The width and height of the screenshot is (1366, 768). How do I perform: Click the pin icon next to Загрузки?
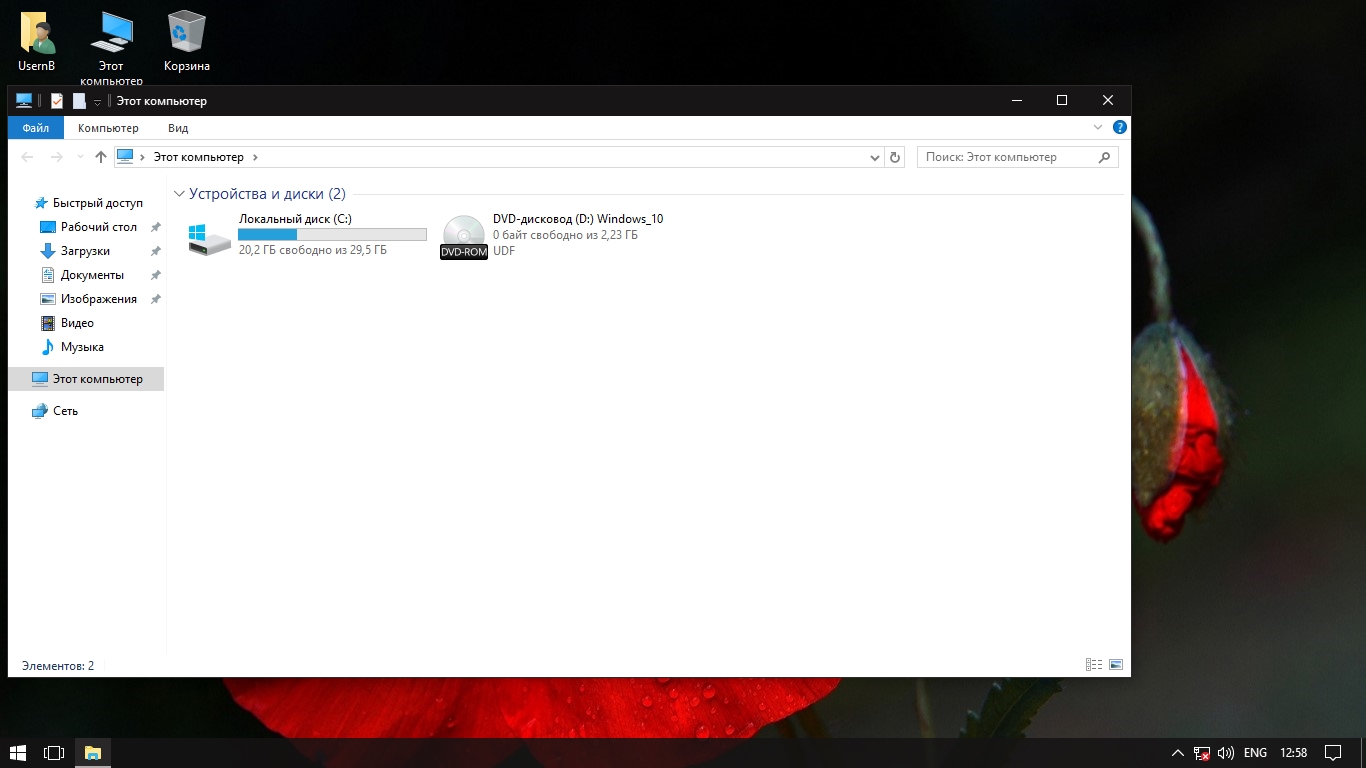click(x=155, y=251)
